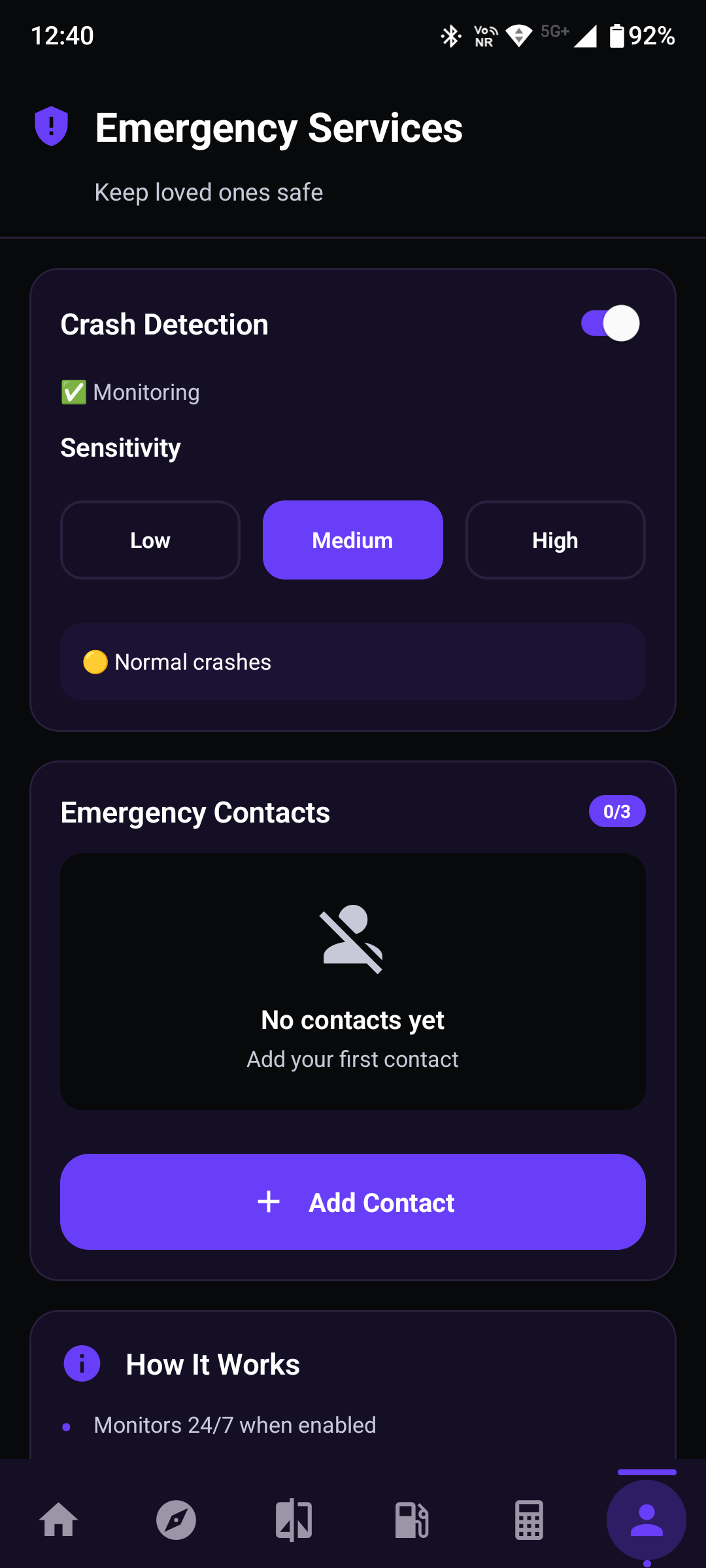The height and width of the screenshot is (1568, 706).
Task: Select Low sensitivity option
Action: point(150,540)
